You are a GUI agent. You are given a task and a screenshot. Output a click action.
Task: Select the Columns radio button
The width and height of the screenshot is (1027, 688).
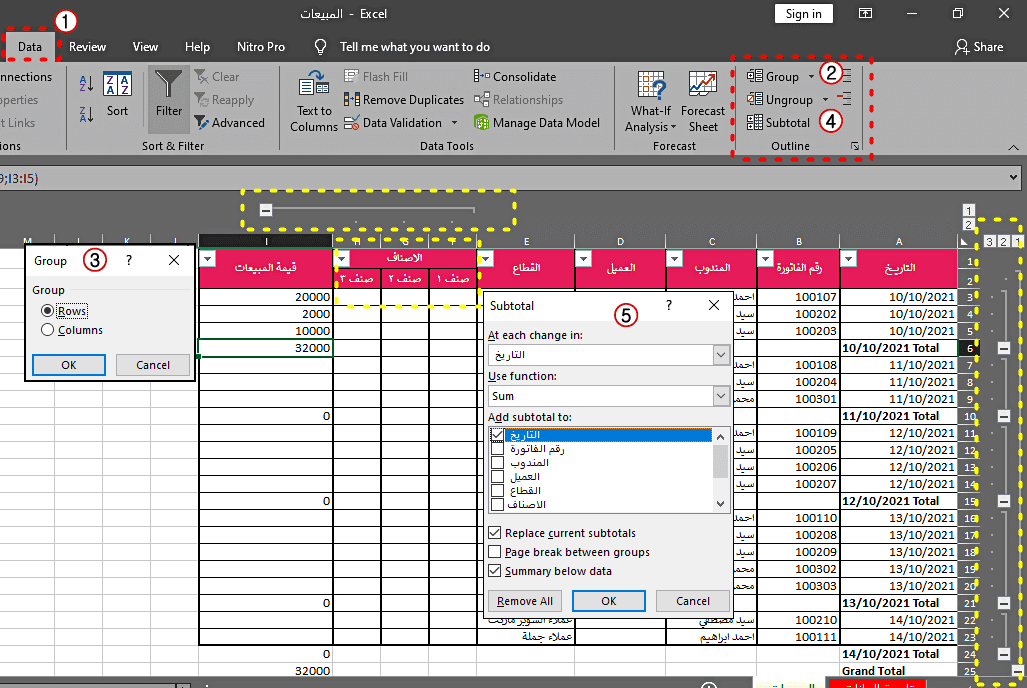[47, 330]
